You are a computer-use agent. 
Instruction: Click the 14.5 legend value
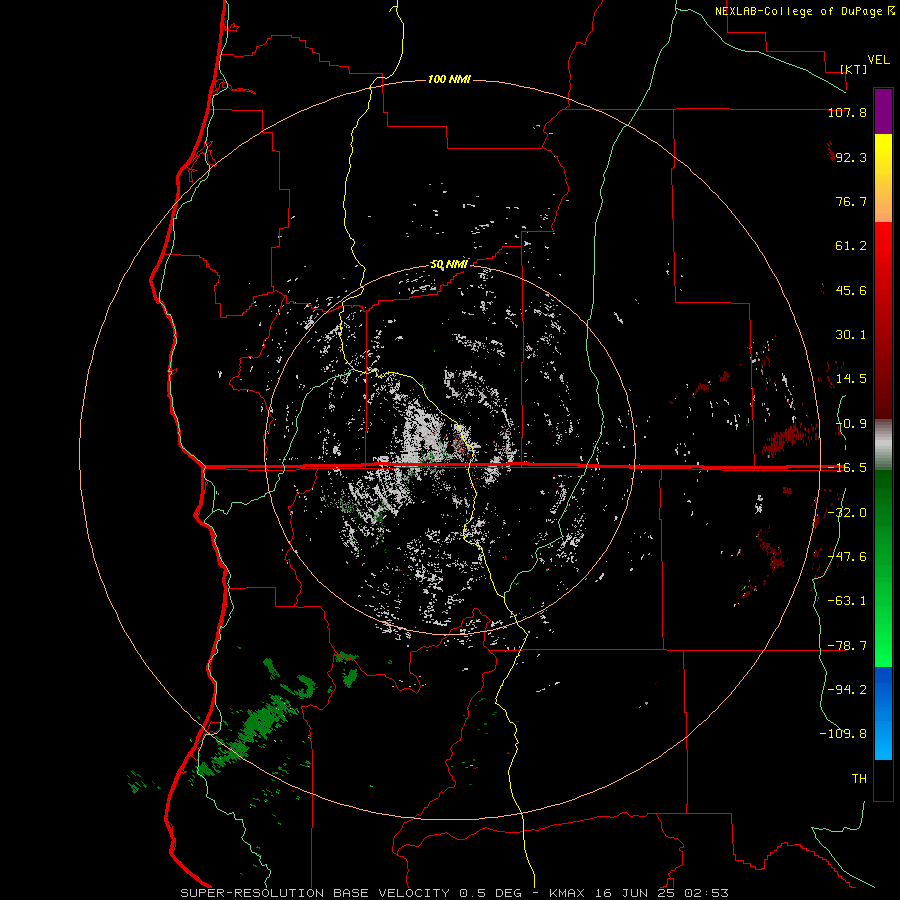tap(851, 379)
